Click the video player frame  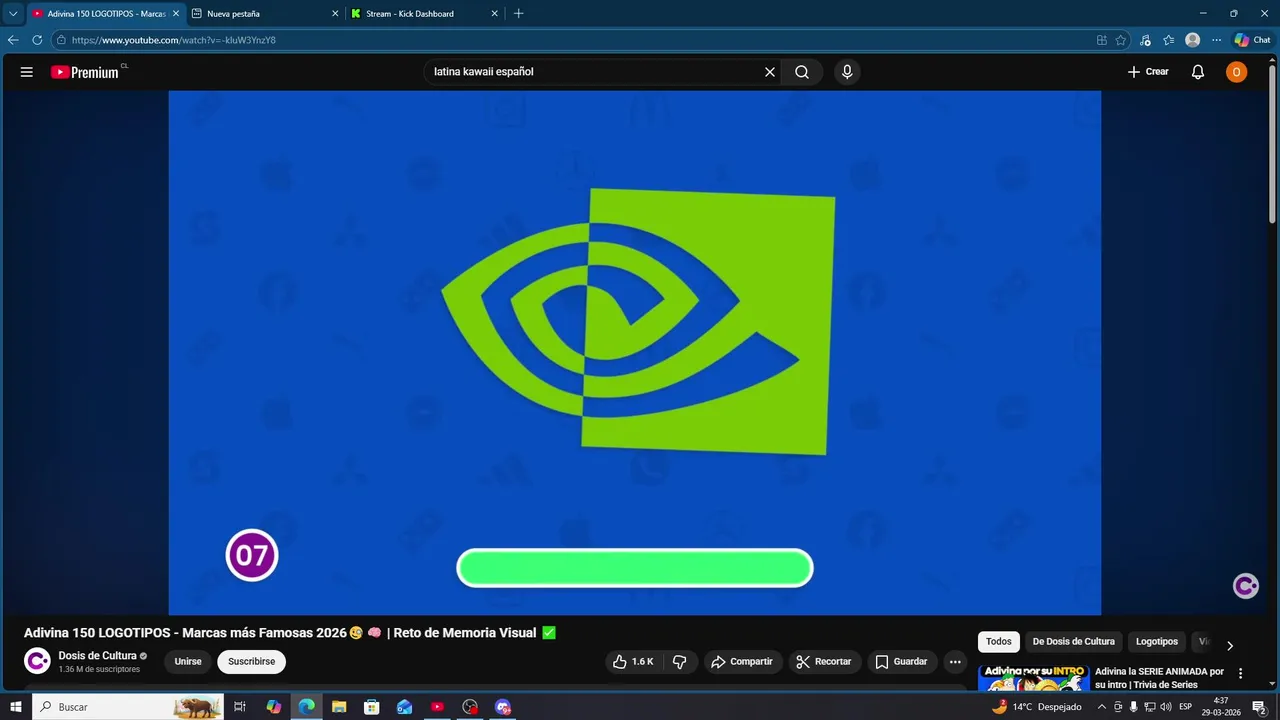coord(635,353)
